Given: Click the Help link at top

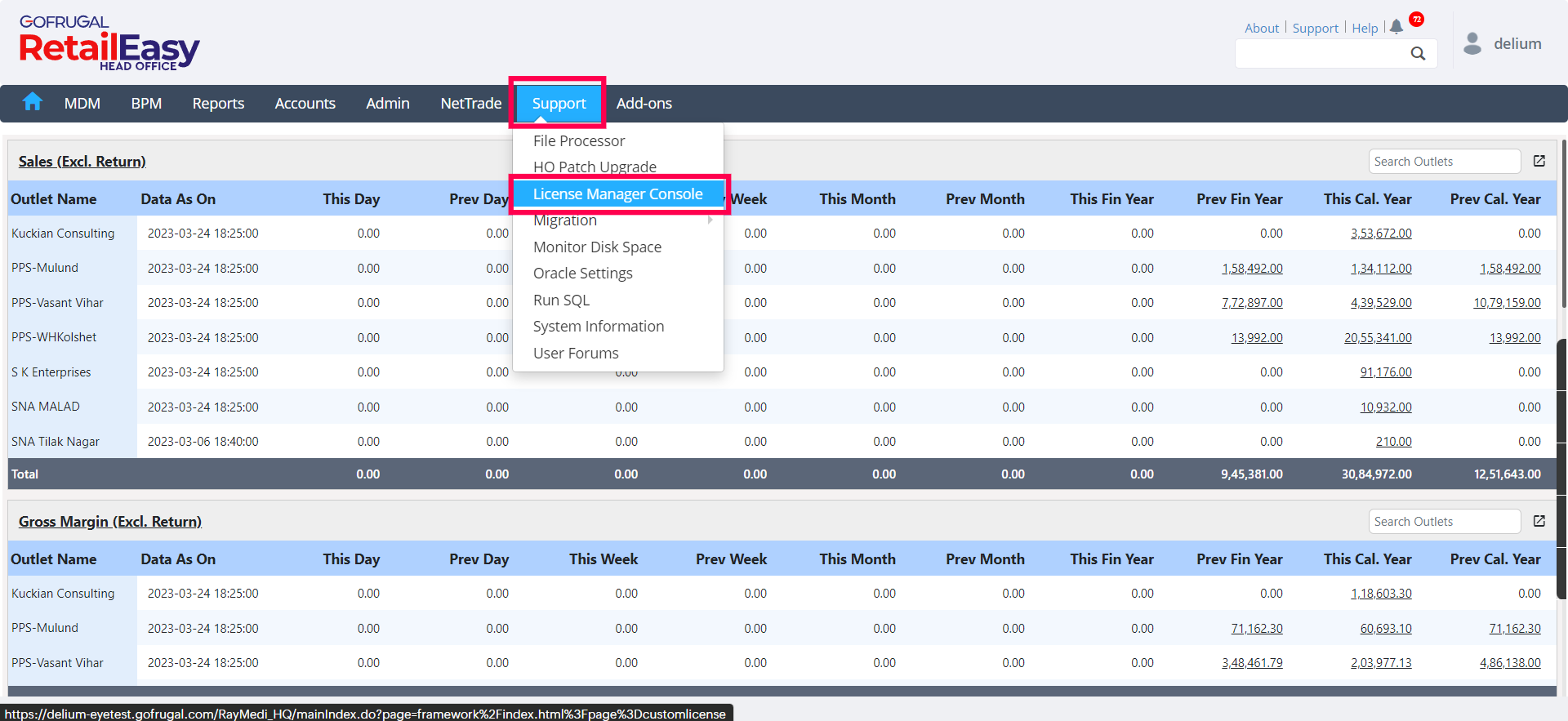Looking at the screenshot, I should click(x=1365, y=29).
